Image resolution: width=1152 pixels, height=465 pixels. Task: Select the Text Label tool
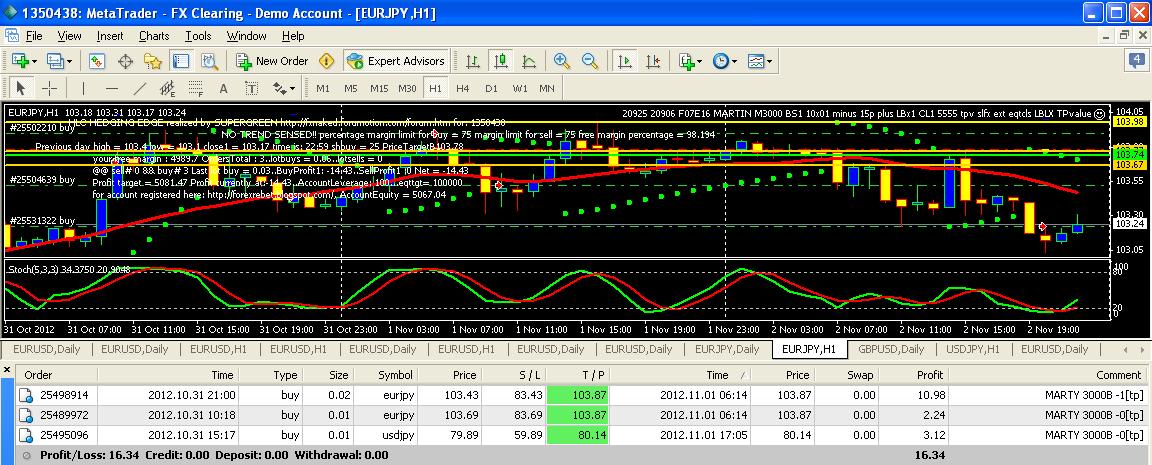tap(251, 88)
